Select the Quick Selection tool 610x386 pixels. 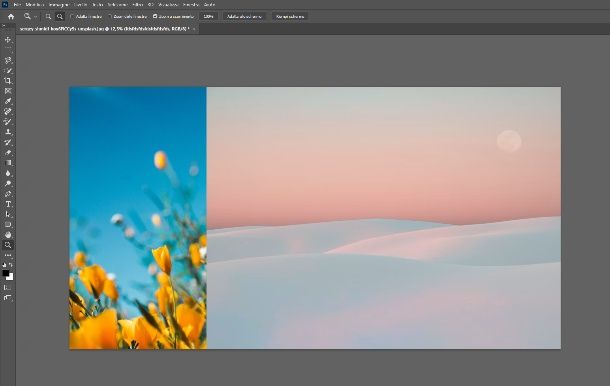[8, 70]
